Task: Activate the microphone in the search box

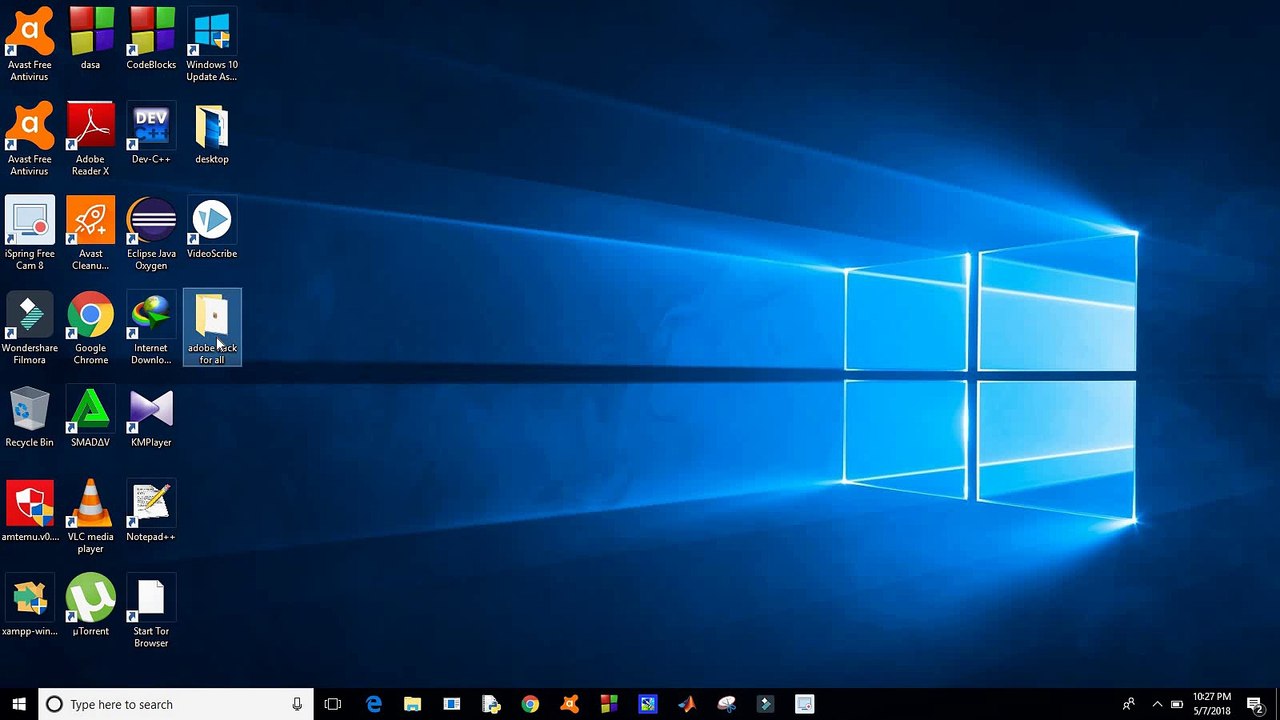Action: (297, 704)
